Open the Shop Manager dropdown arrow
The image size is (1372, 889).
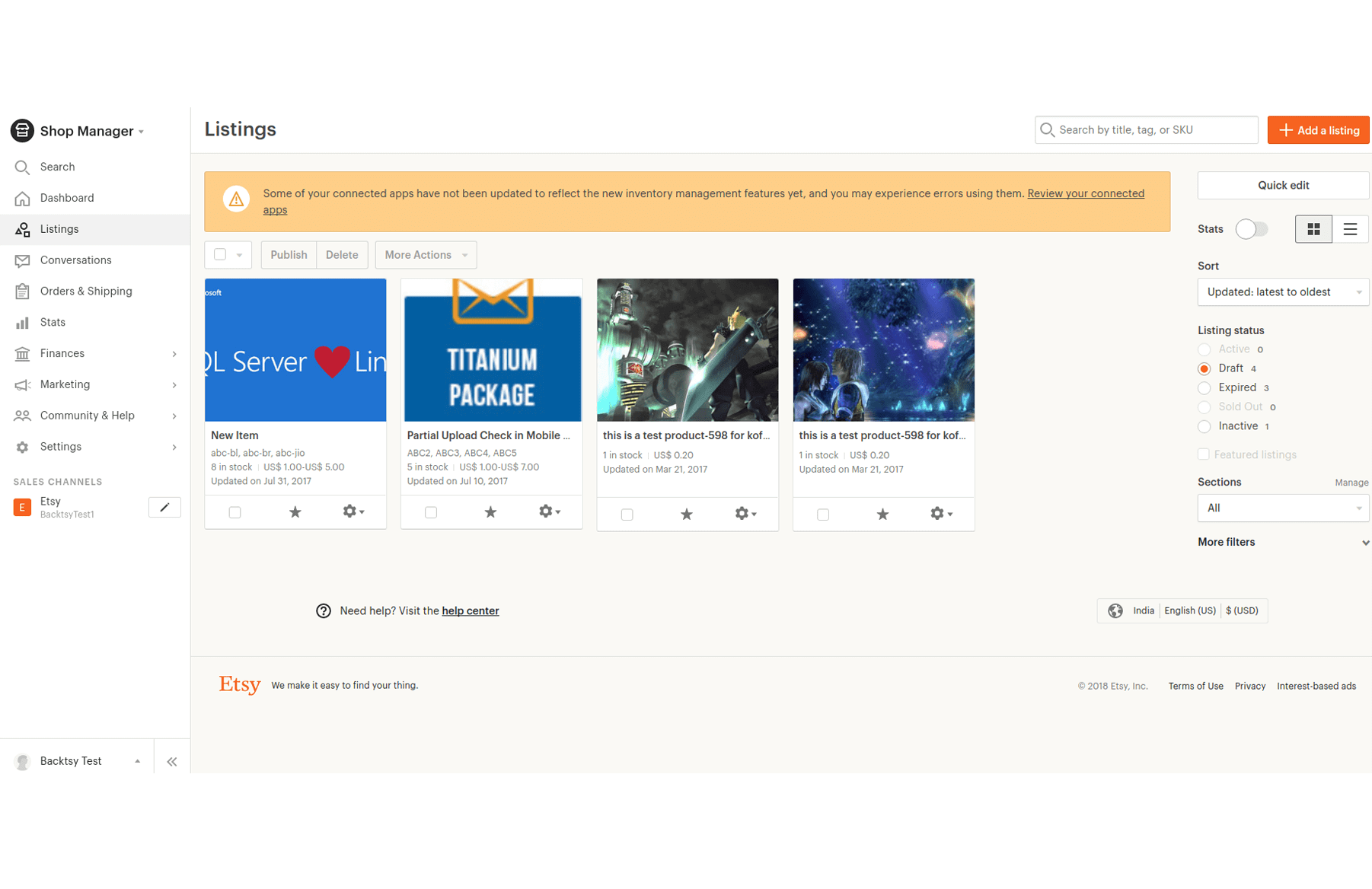[141, 132]
